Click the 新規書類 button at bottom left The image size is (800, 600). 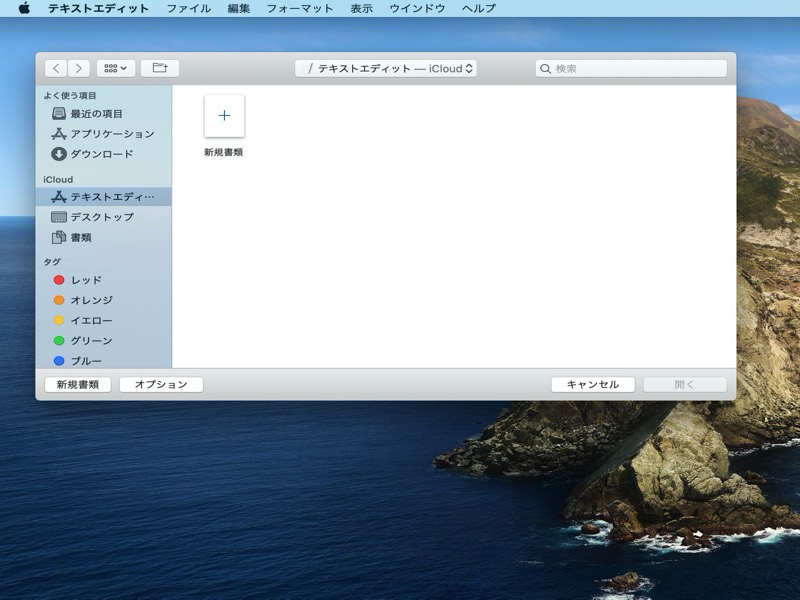78,385
